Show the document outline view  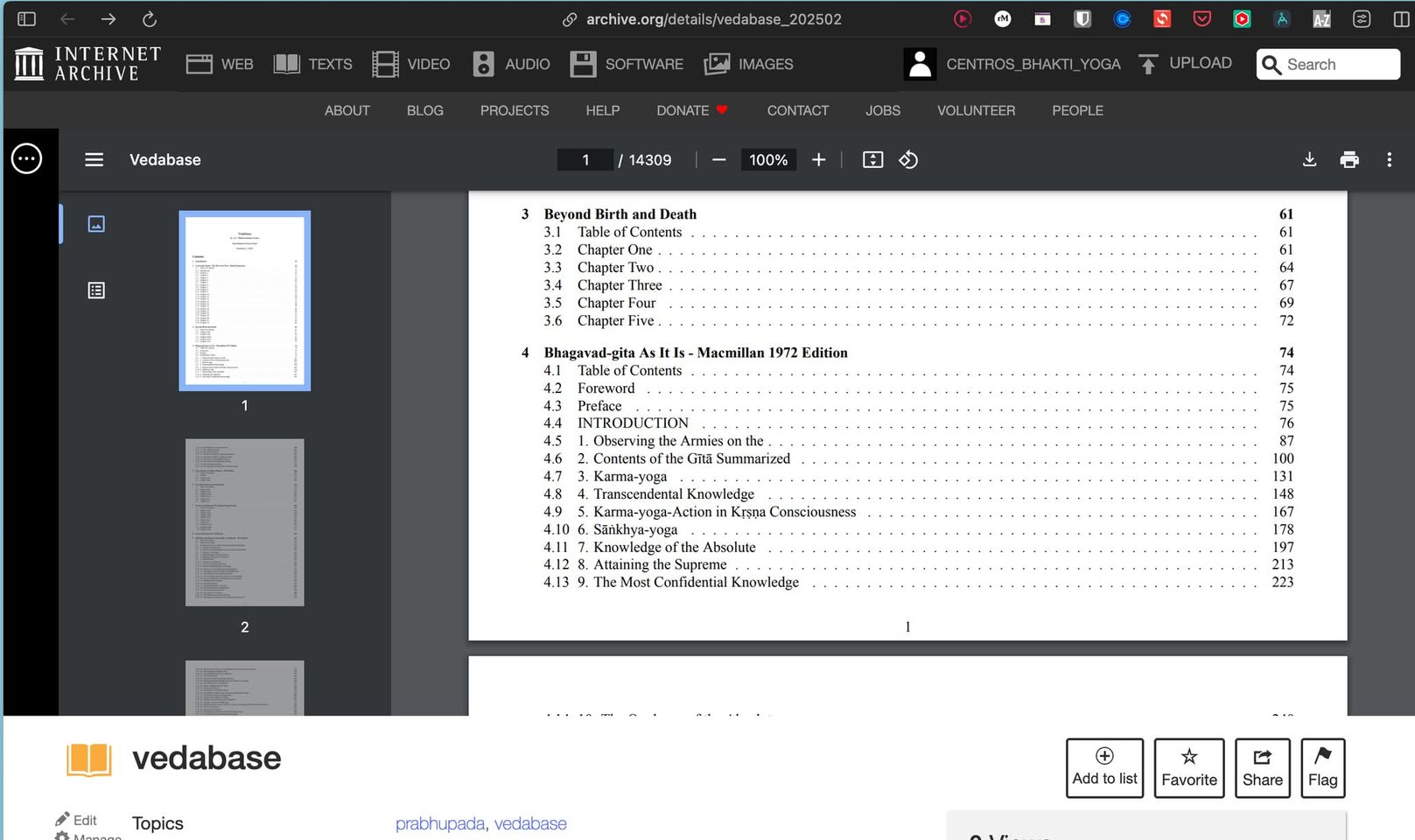click(x=96, y=290)
